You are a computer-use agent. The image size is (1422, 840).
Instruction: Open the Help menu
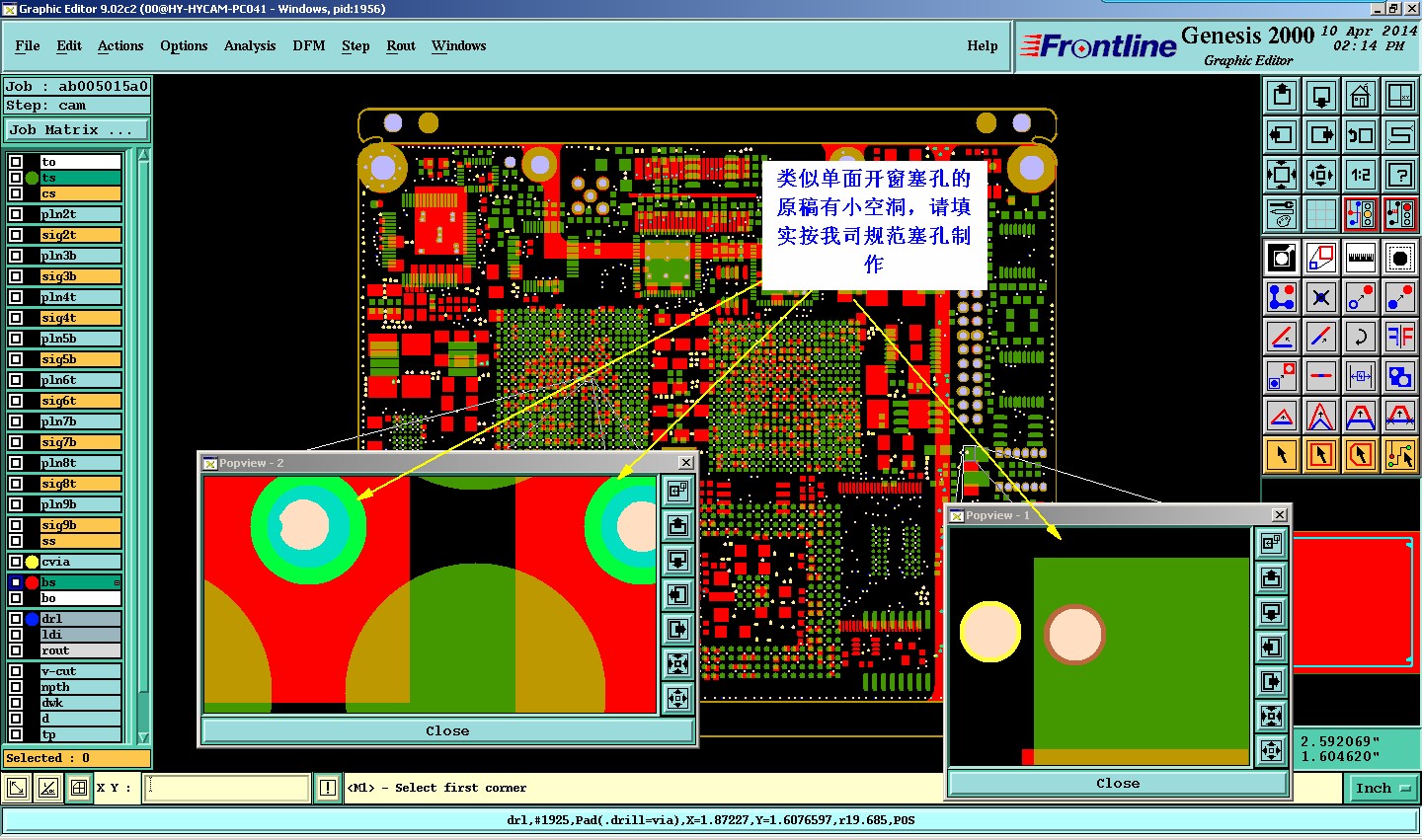pos(983,46)
